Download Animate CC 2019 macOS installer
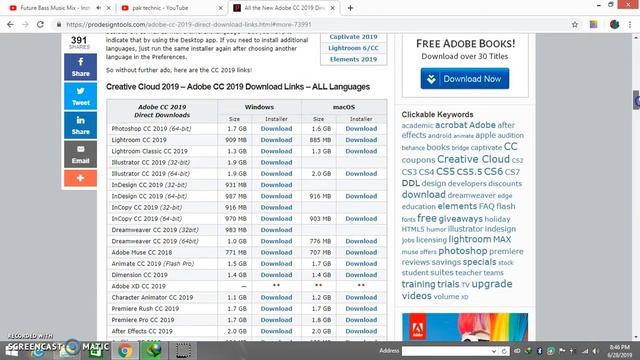Viewport: 640px width, 360px height. click(361, 264)
